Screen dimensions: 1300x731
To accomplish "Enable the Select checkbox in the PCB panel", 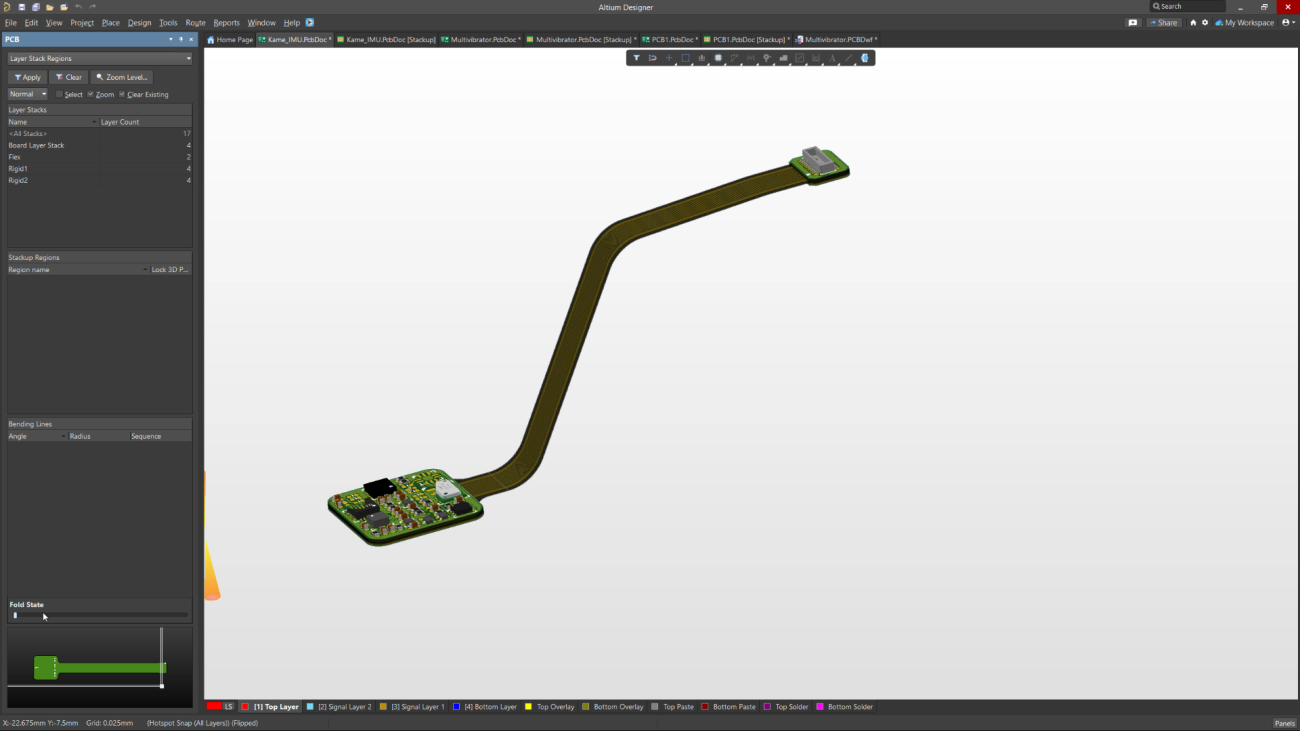I will click(x=59, y=93).
